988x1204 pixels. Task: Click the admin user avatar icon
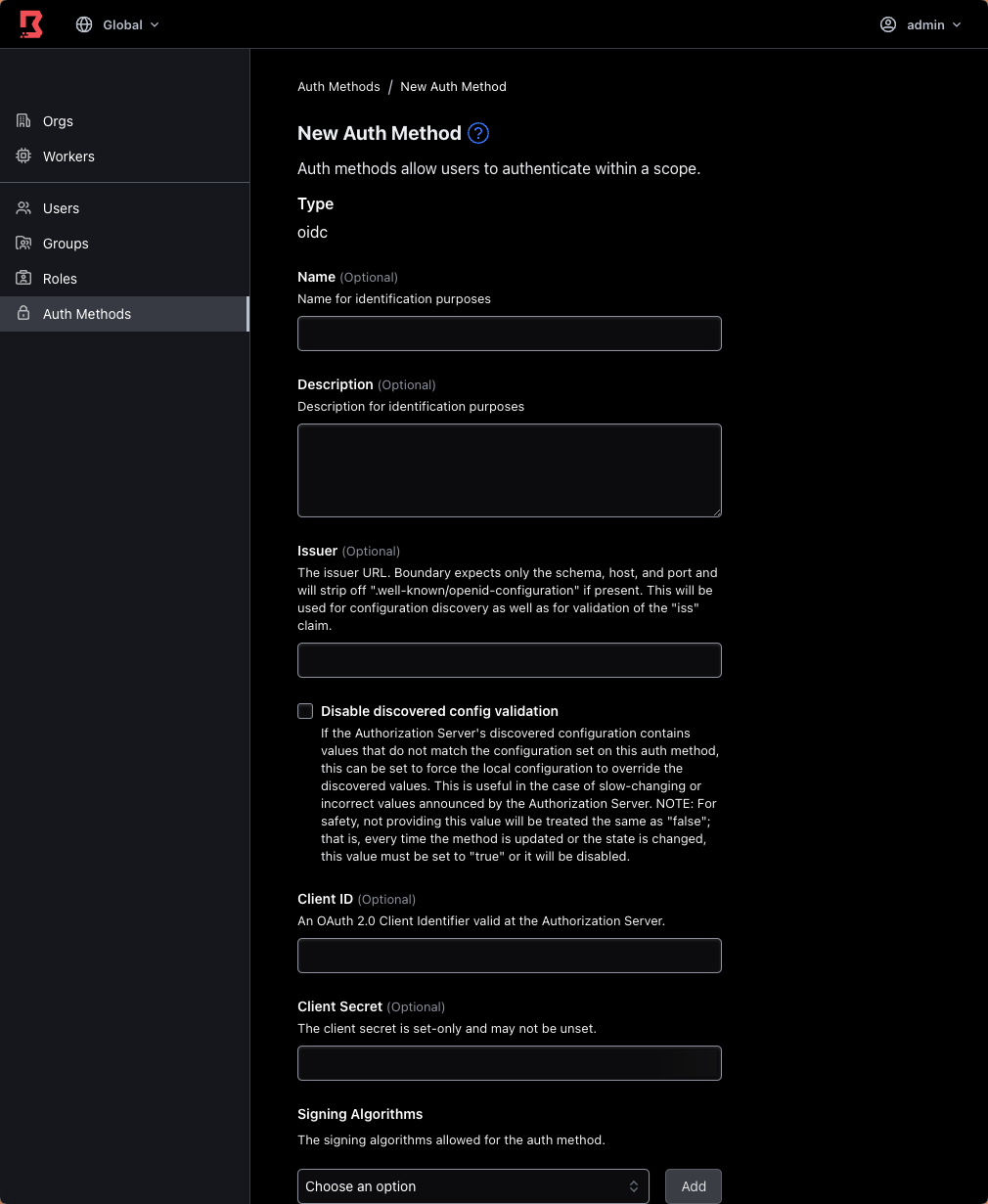[x=888, y=24]
